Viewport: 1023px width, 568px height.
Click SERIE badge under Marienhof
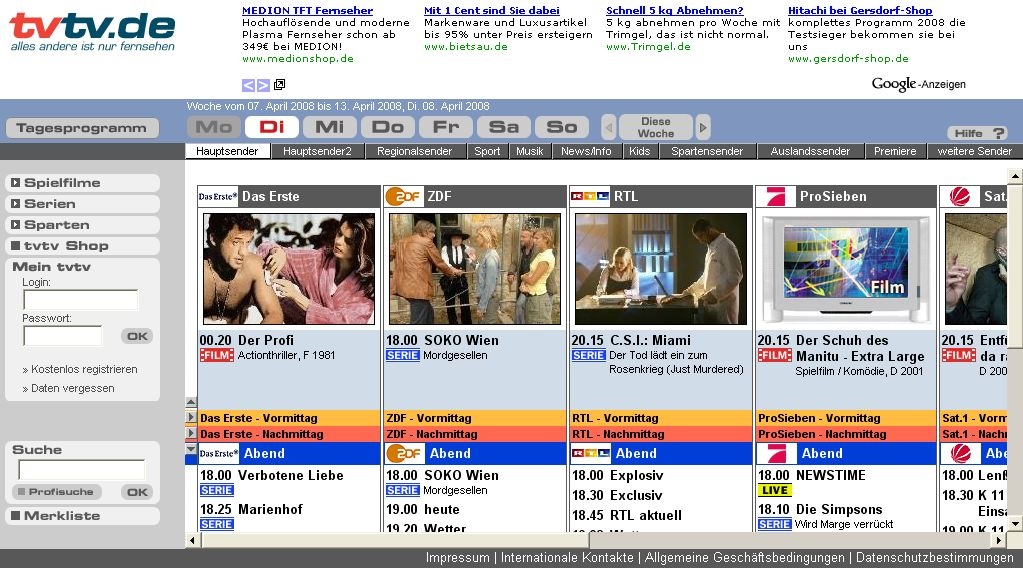click(x=217, y=524)
